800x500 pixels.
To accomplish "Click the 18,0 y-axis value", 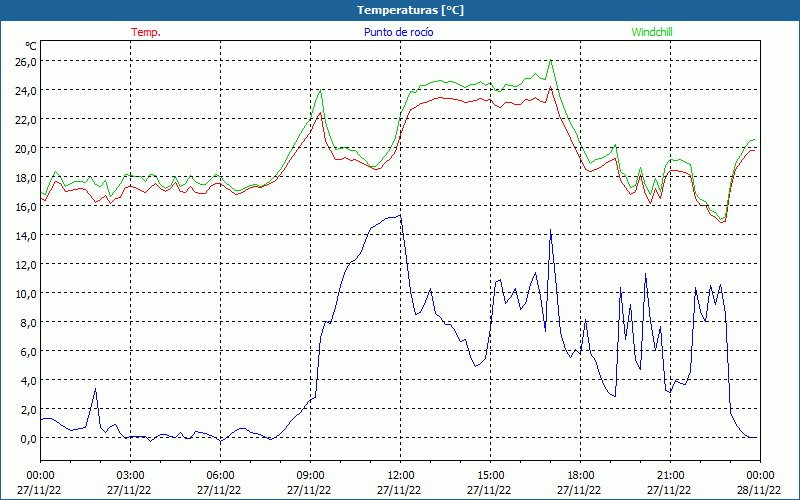I will point(26,177).
